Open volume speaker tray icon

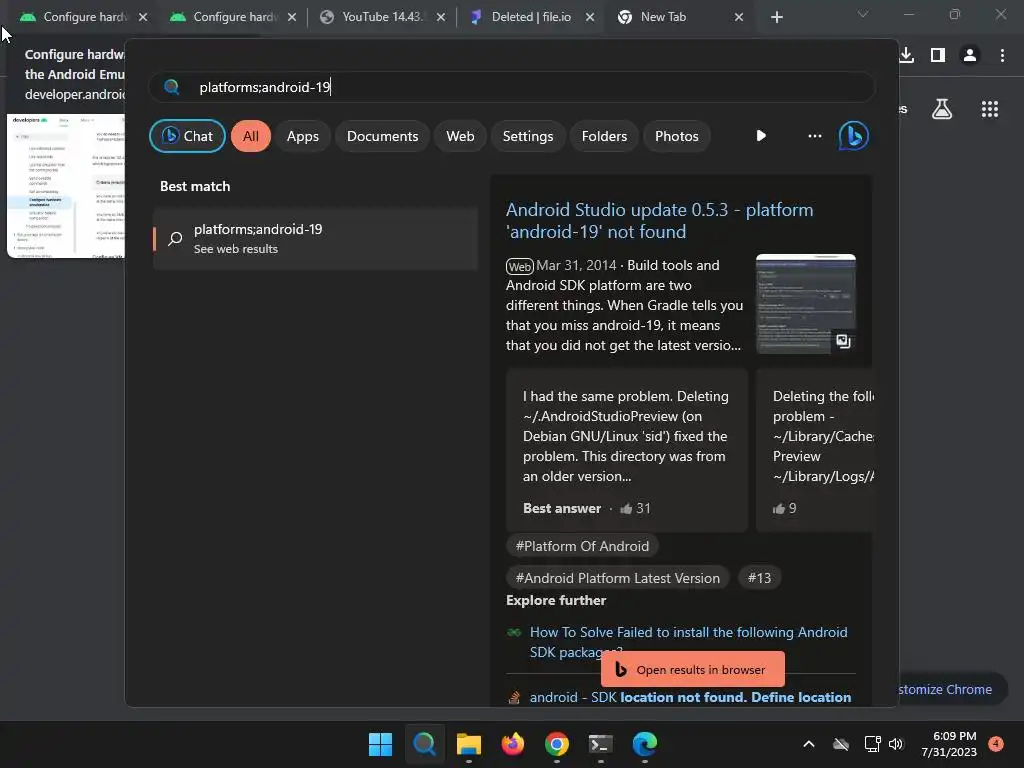[896, 744]
